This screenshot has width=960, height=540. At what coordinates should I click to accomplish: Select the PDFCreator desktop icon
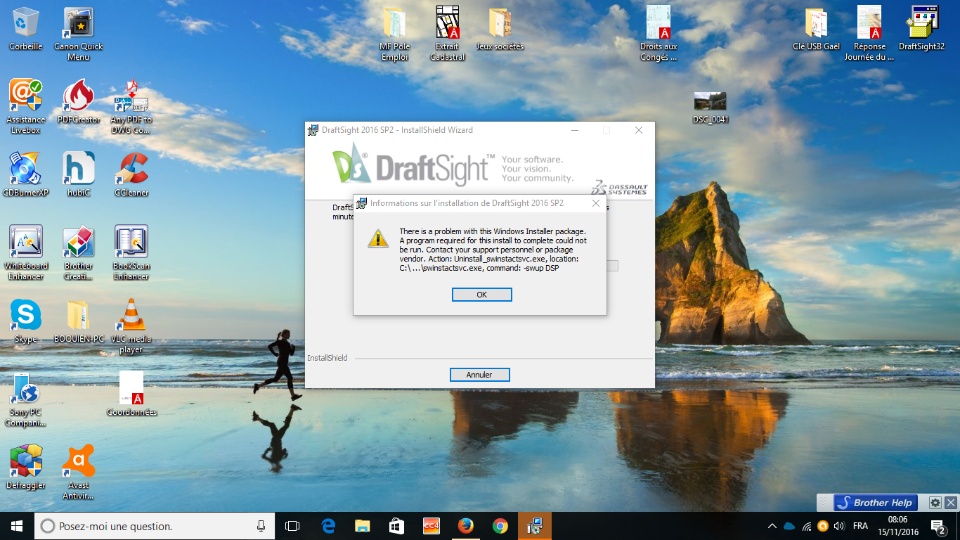tap(78, 102)
